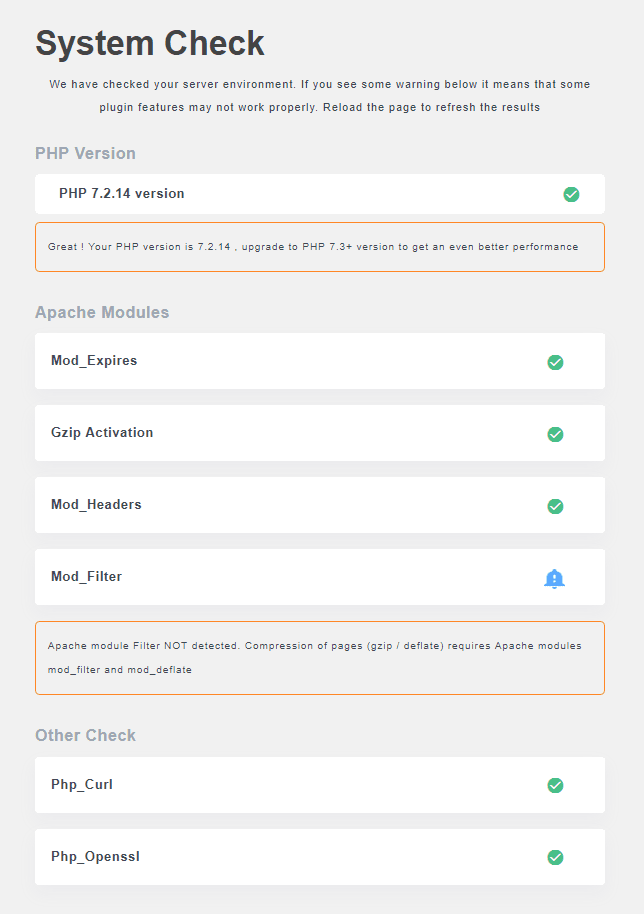Click the Apache Modules section heading
Viewport: 644px width, 914px height.
tap(102, 312)
